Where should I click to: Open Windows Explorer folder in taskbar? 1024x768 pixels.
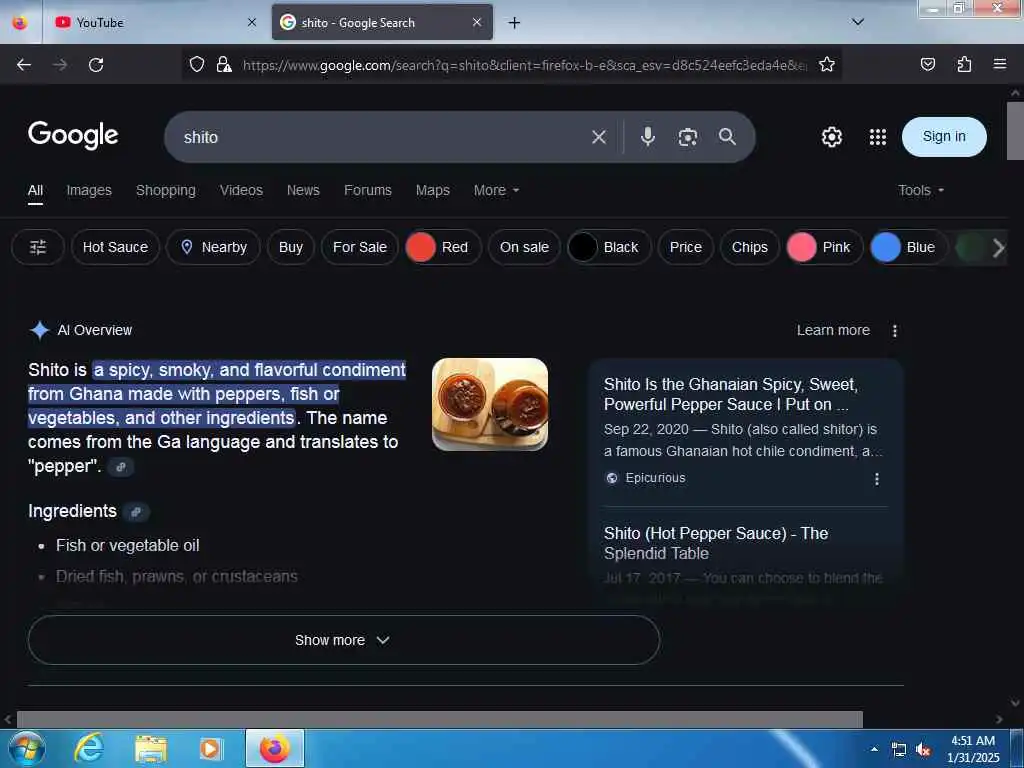click(151, 748)
